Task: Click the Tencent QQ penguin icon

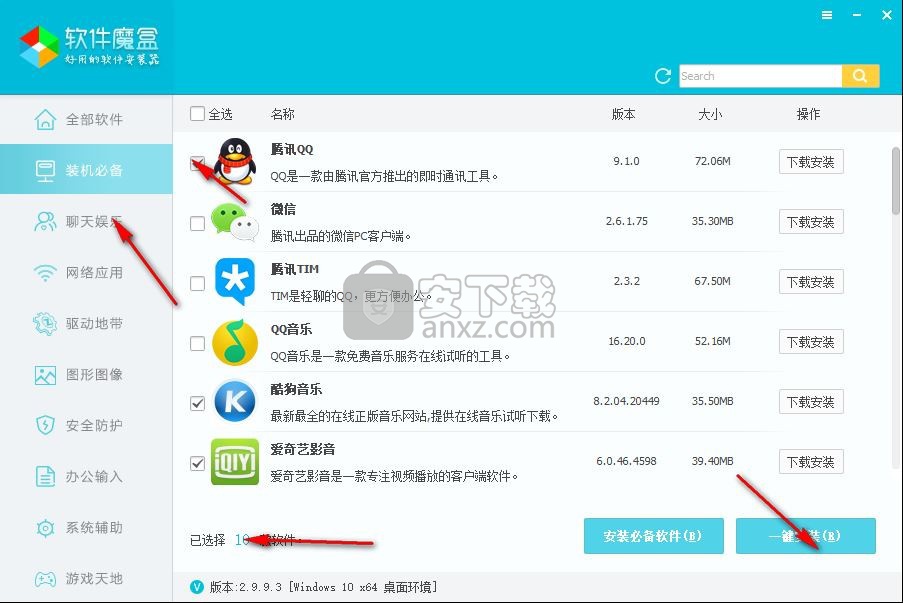Action: pyautogui.click(x=235, y=162)
